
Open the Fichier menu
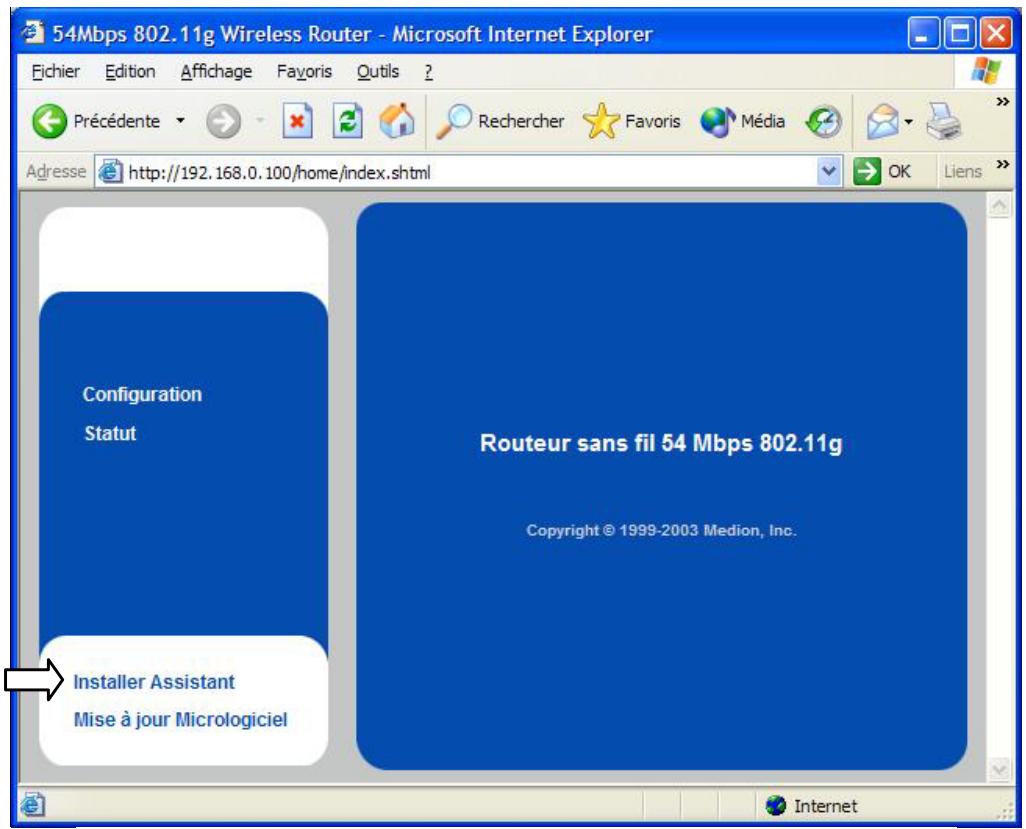[x=56, y=71]
